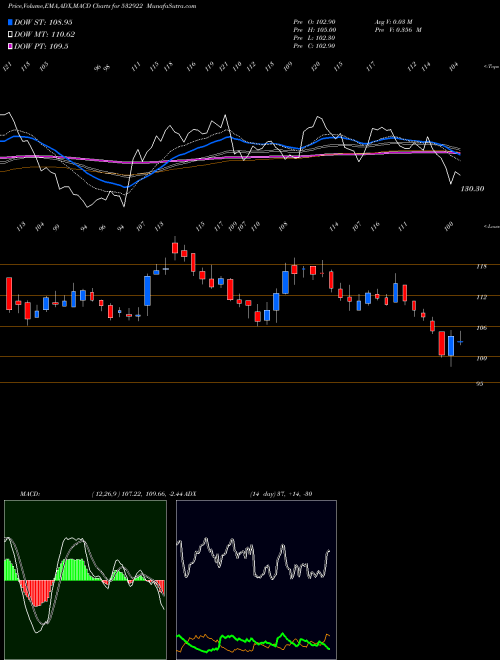The height and width of the screenshot is (660, 500).
Task: Click the magenta DOW PT legend swatch
Action: pyautogui.click(x=11, y=46)
